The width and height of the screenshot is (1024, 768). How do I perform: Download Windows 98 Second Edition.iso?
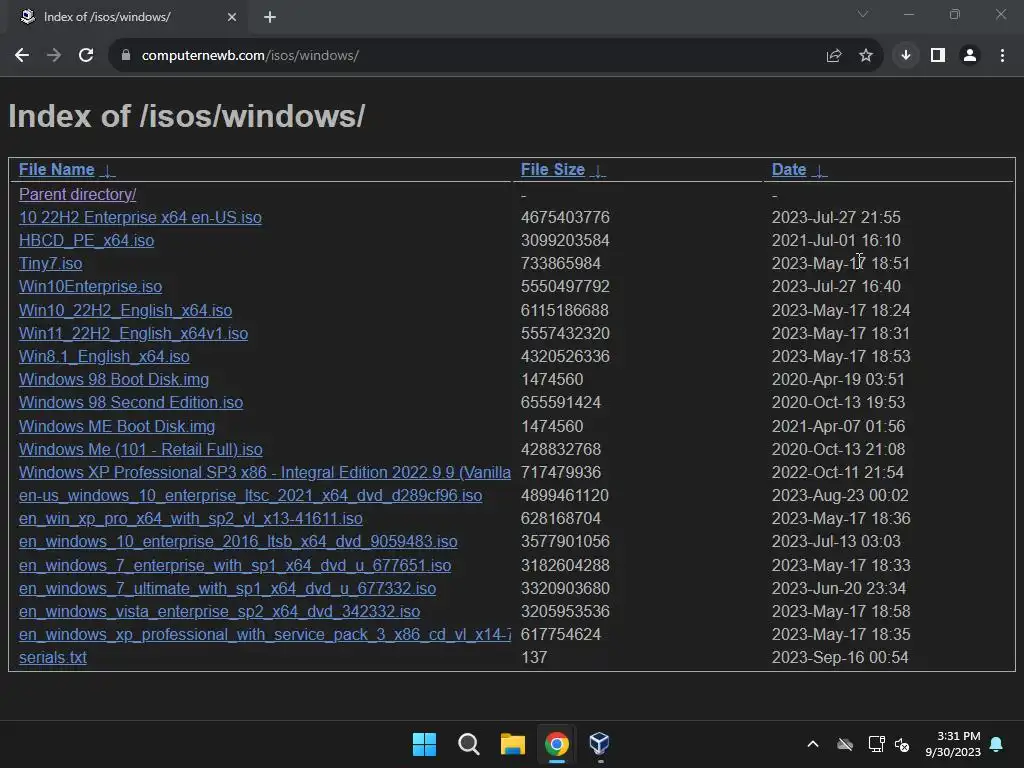tap(131, 402)
